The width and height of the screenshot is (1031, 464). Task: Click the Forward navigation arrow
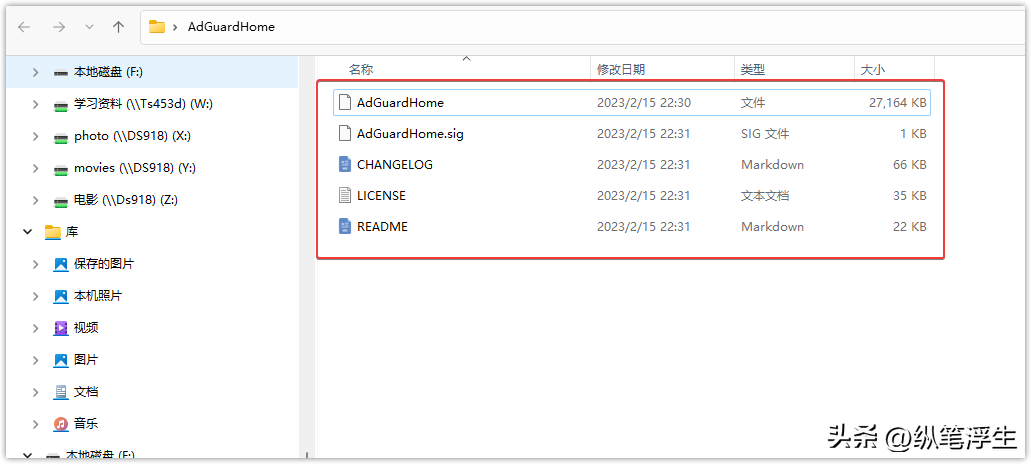pos(59,27)
